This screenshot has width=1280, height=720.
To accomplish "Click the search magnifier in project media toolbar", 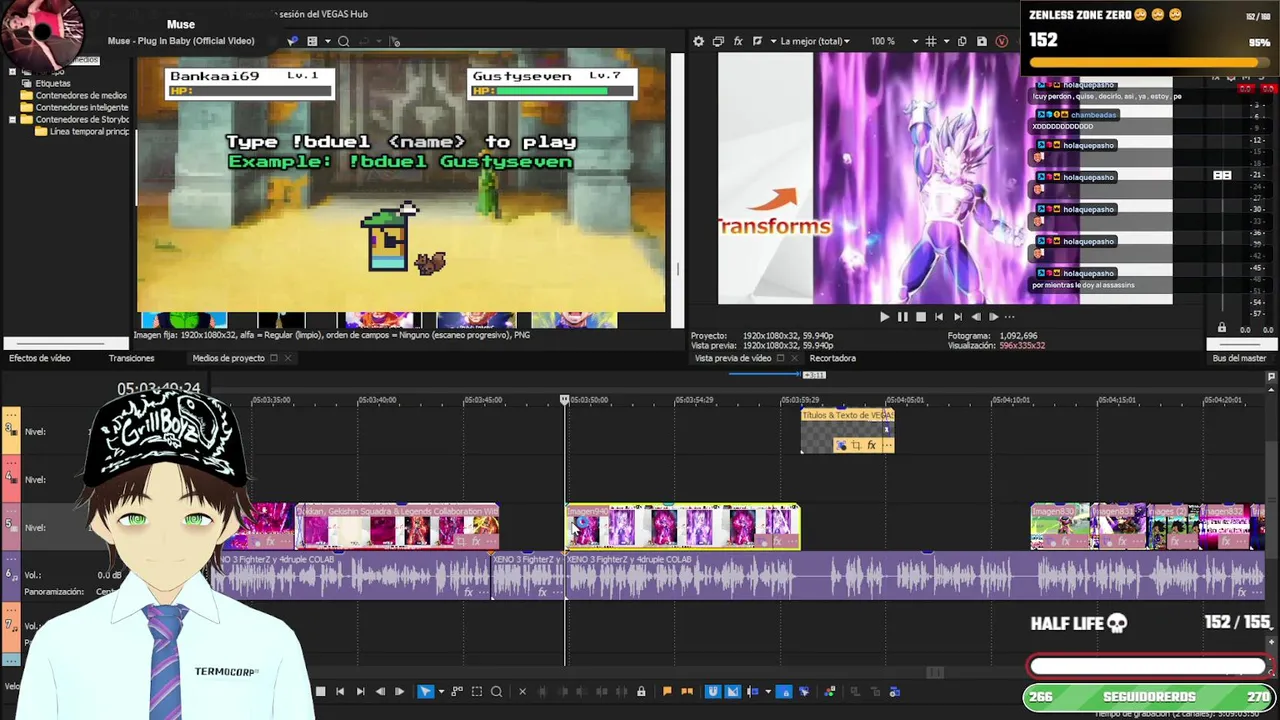I will click(x=343, y=41).
